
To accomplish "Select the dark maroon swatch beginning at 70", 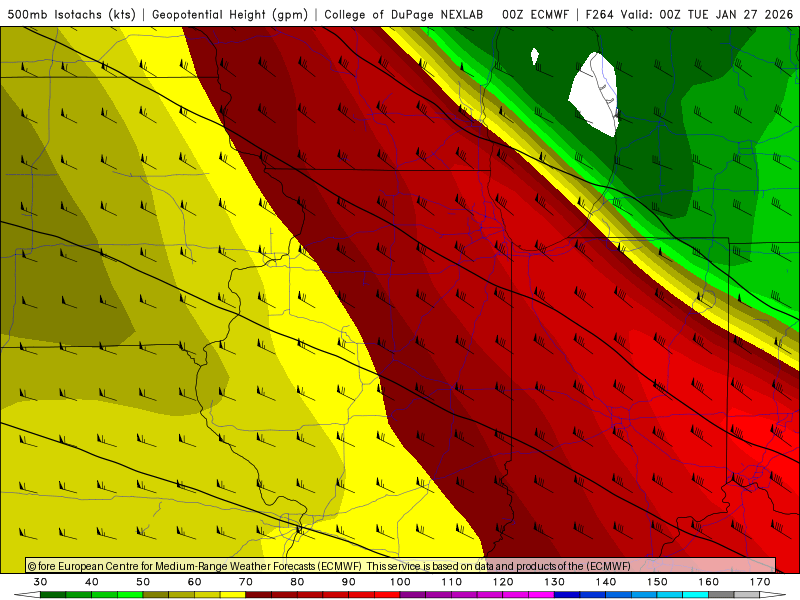I will tap(259, 595).
